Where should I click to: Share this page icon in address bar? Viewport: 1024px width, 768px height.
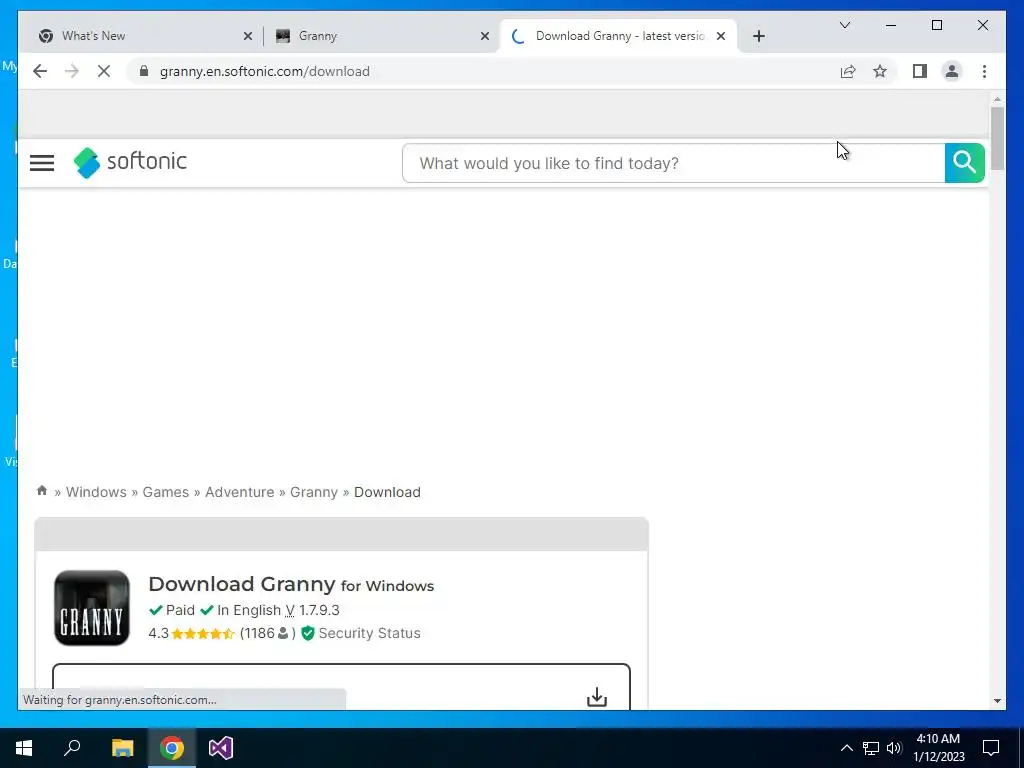coord(848,71)
